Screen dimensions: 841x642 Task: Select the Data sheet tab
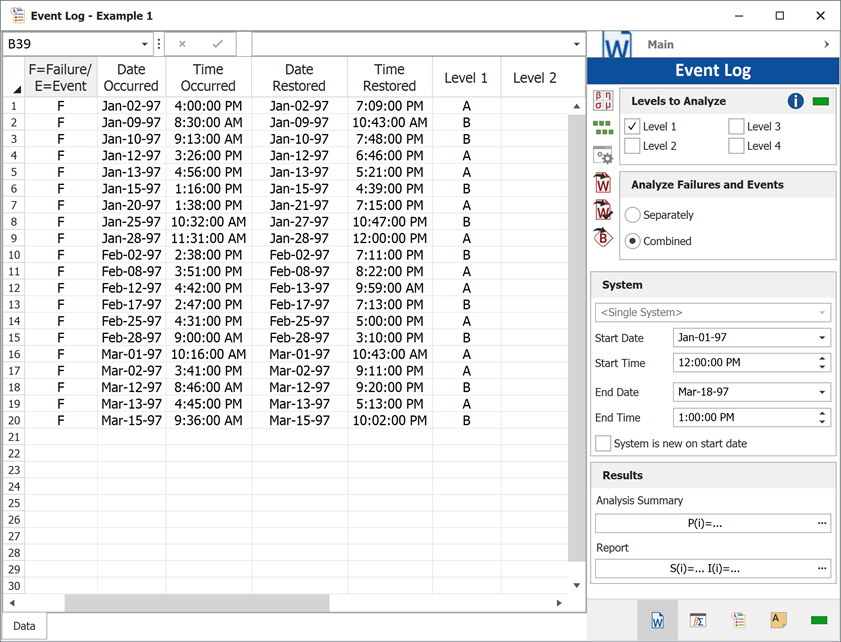(25, 626)
